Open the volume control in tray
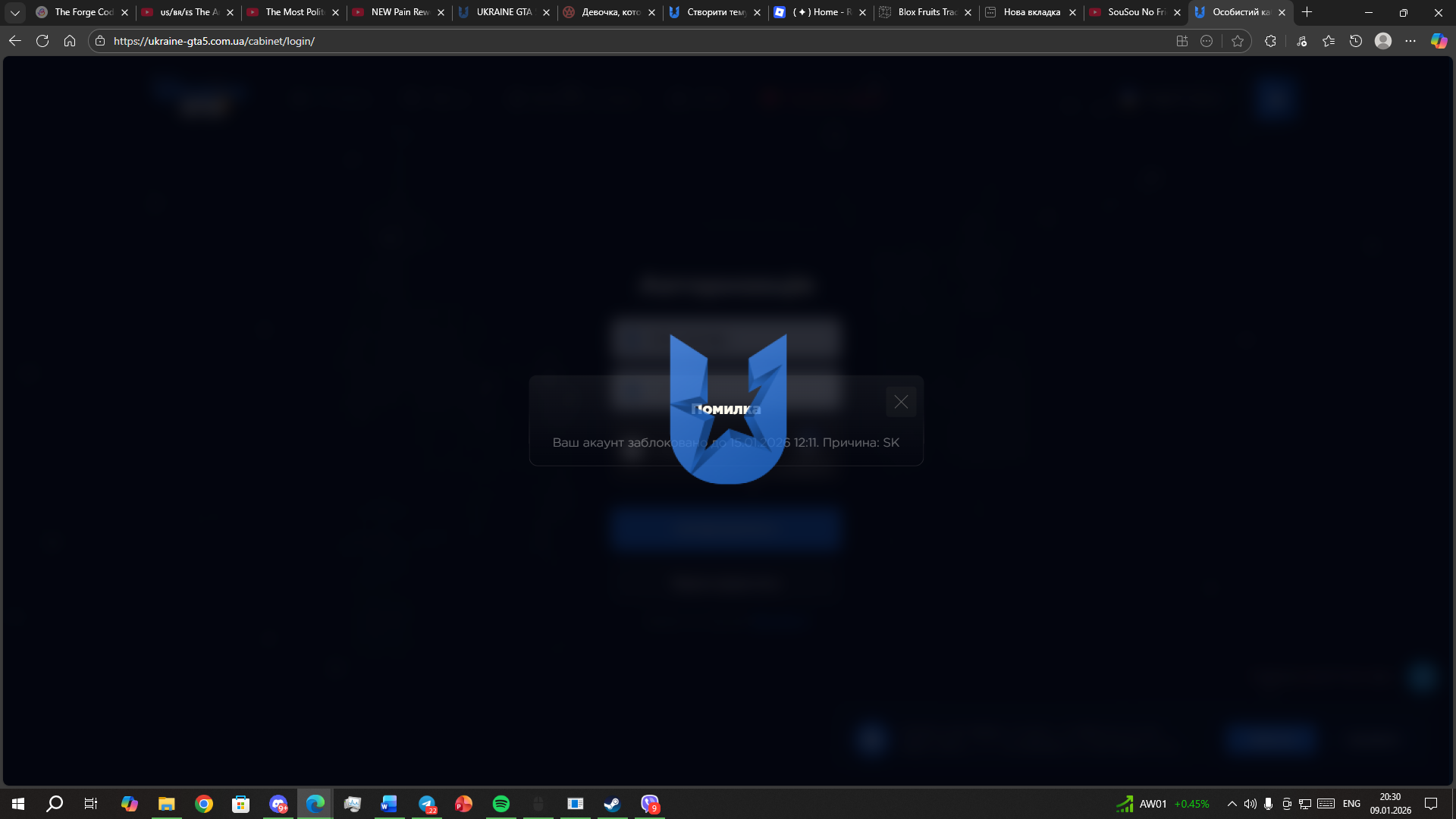The image size is (1456, 819). click(1250, 804)
